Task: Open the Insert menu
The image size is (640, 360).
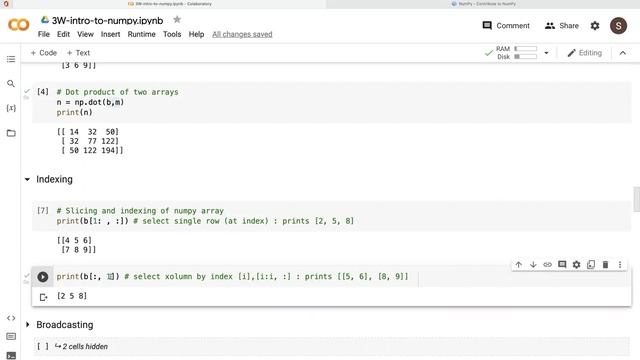Action: click(x=111, y=34)
